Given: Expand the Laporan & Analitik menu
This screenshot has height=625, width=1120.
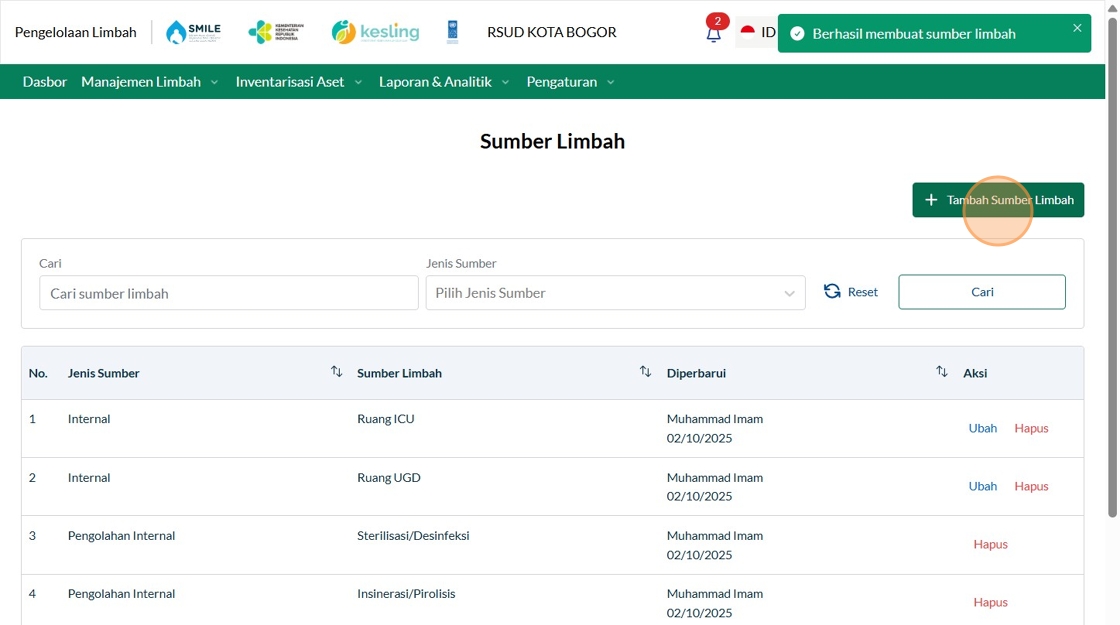Looking at the screenshot, I should pyautogui.click(x=444, y=81).
